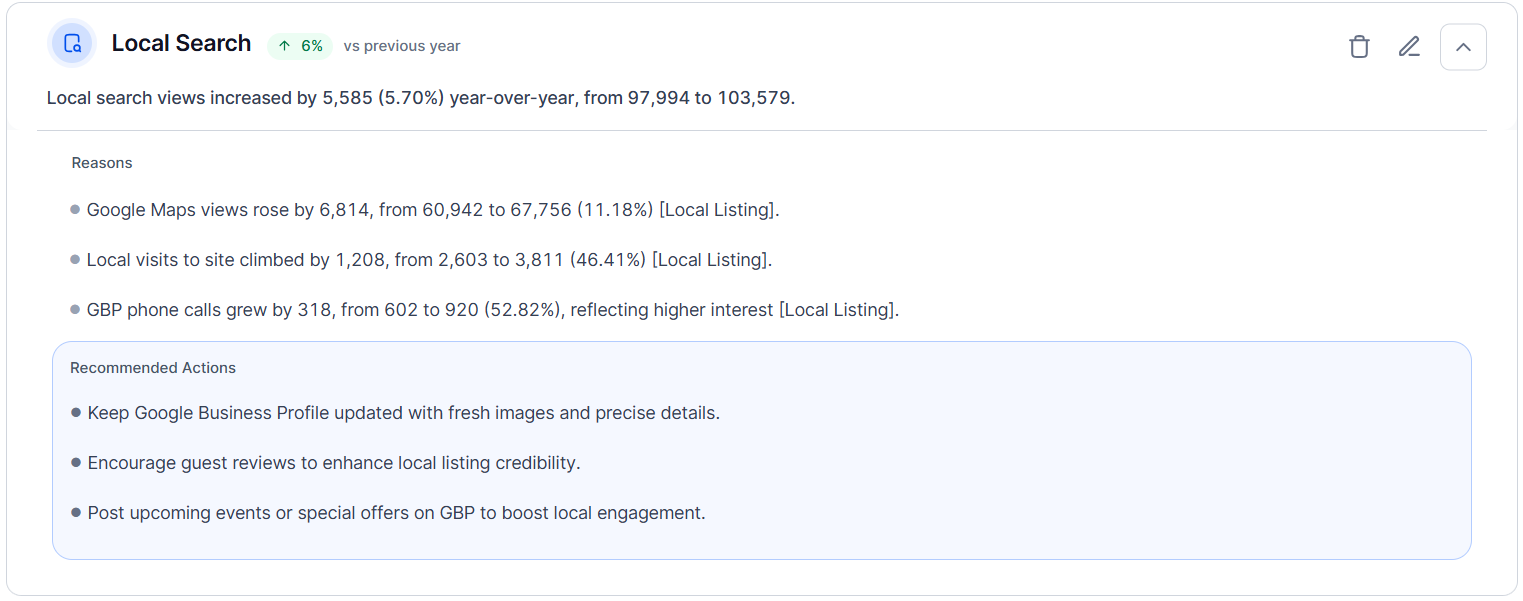
Task: Select the 'Keep Google Business Profile updated' action
Action: point(404,413)
